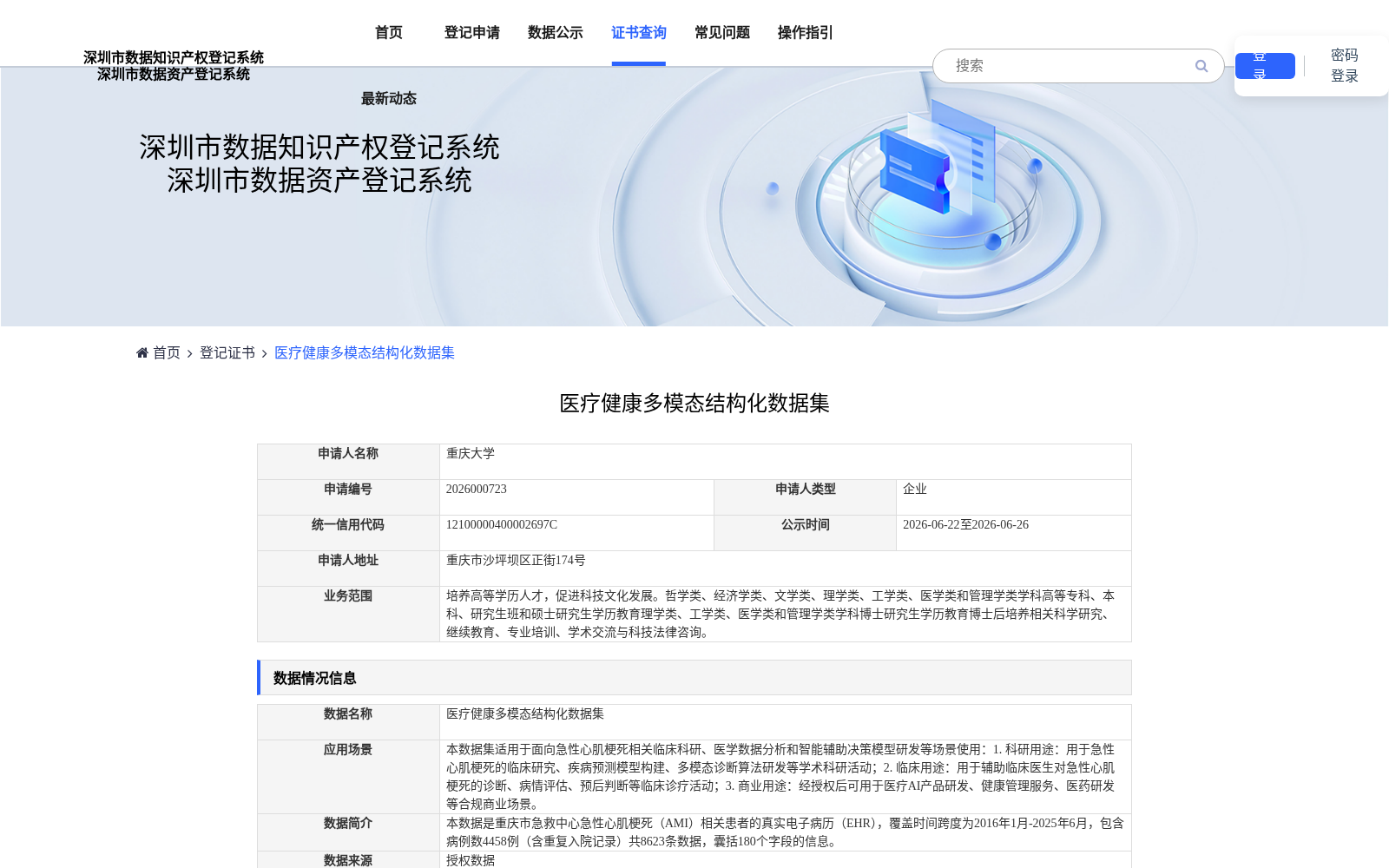Click the 数据情况信息 section header
1389x868 pixels.
click(694, 678)
